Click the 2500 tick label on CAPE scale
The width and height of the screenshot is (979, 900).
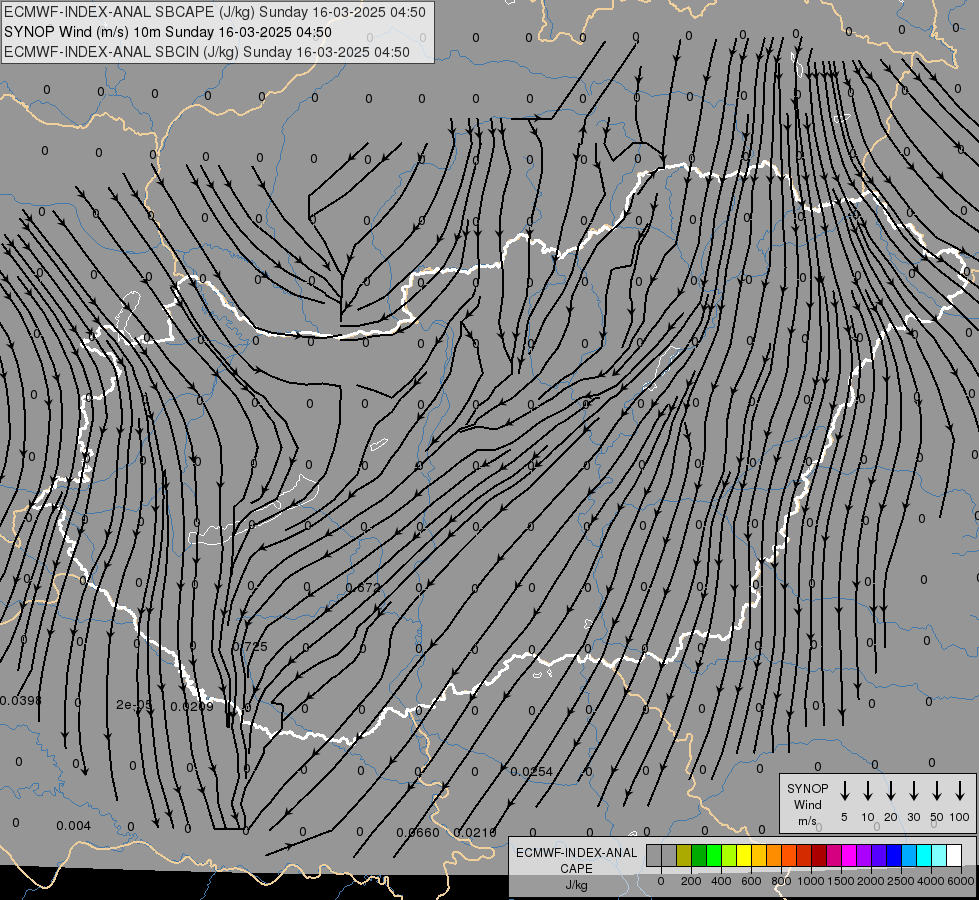pos(900,881)
